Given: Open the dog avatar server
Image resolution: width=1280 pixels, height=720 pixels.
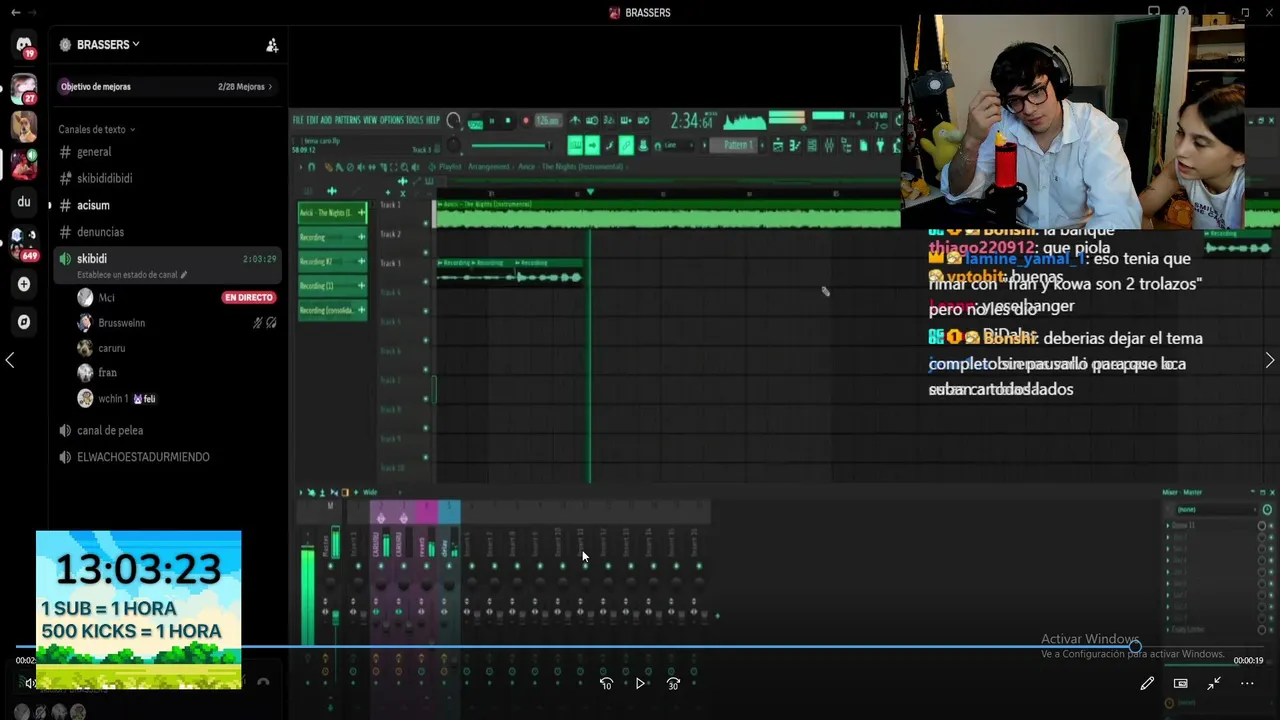Looking at the screenshot, I should click(x=24, y=126).
